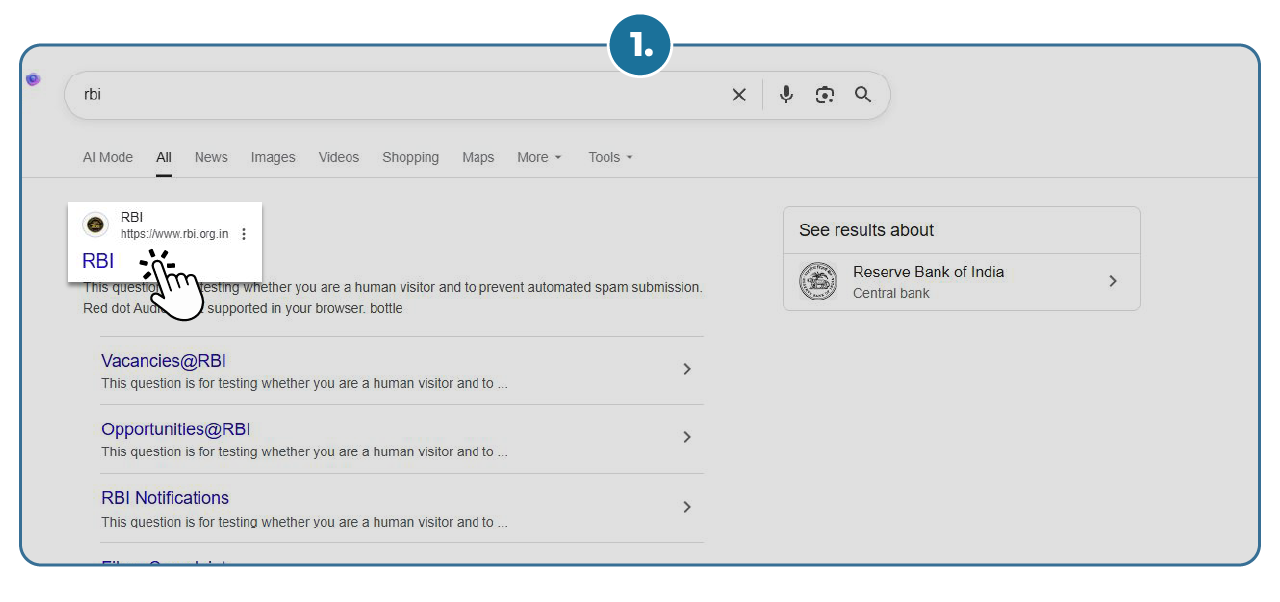Viewport: 1280px width, 602px height.
Task: Open Google Lens image search icon
Action: (824, 95)
